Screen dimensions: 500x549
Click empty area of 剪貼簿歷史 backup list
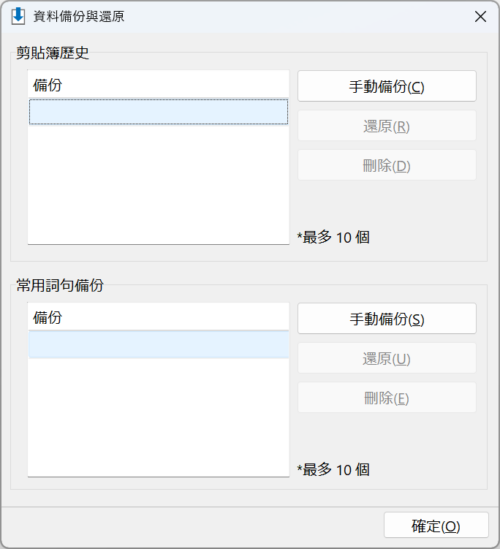(158, 184)
